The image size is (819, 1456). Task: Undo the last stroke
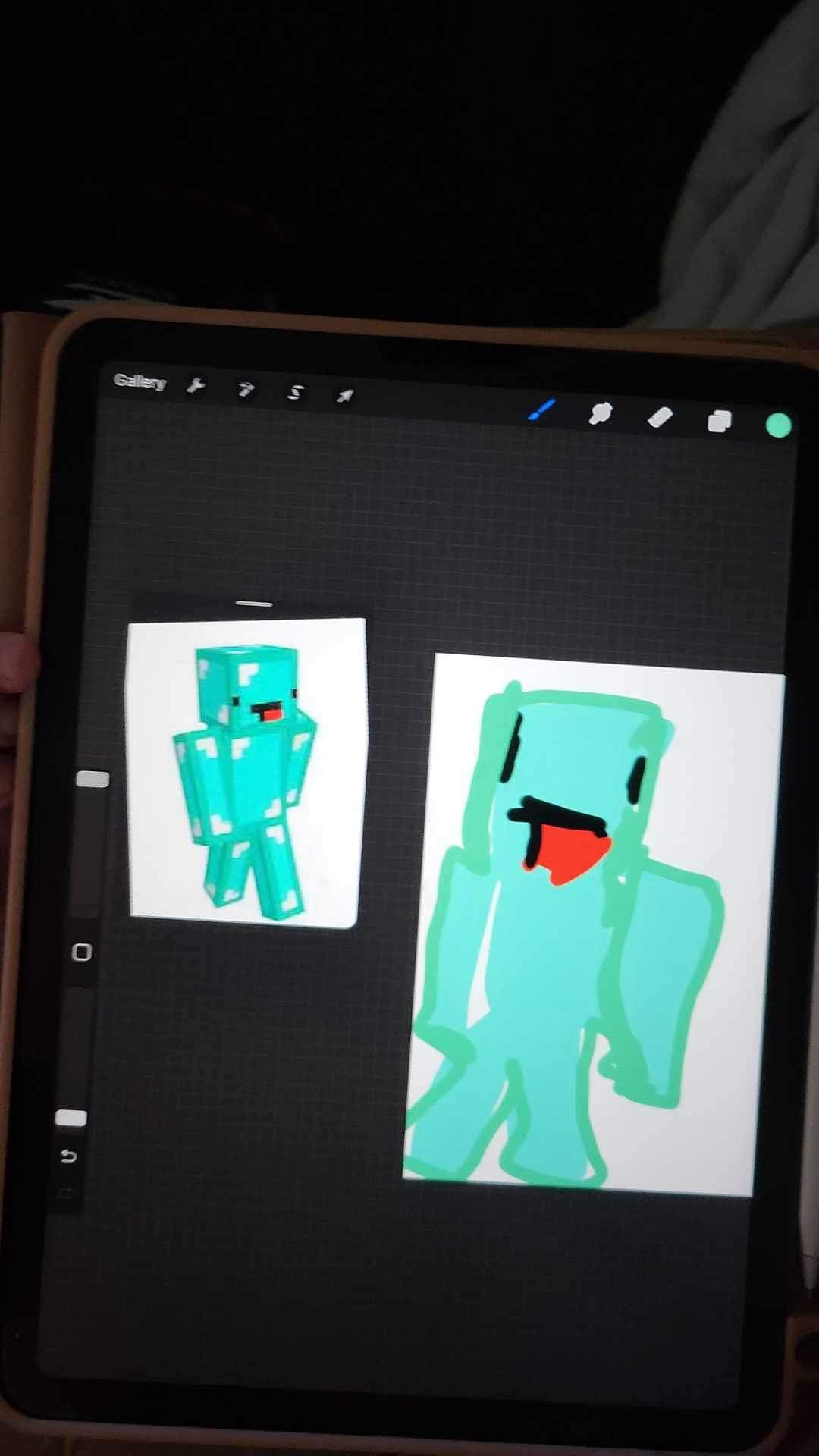point(68,1156)
